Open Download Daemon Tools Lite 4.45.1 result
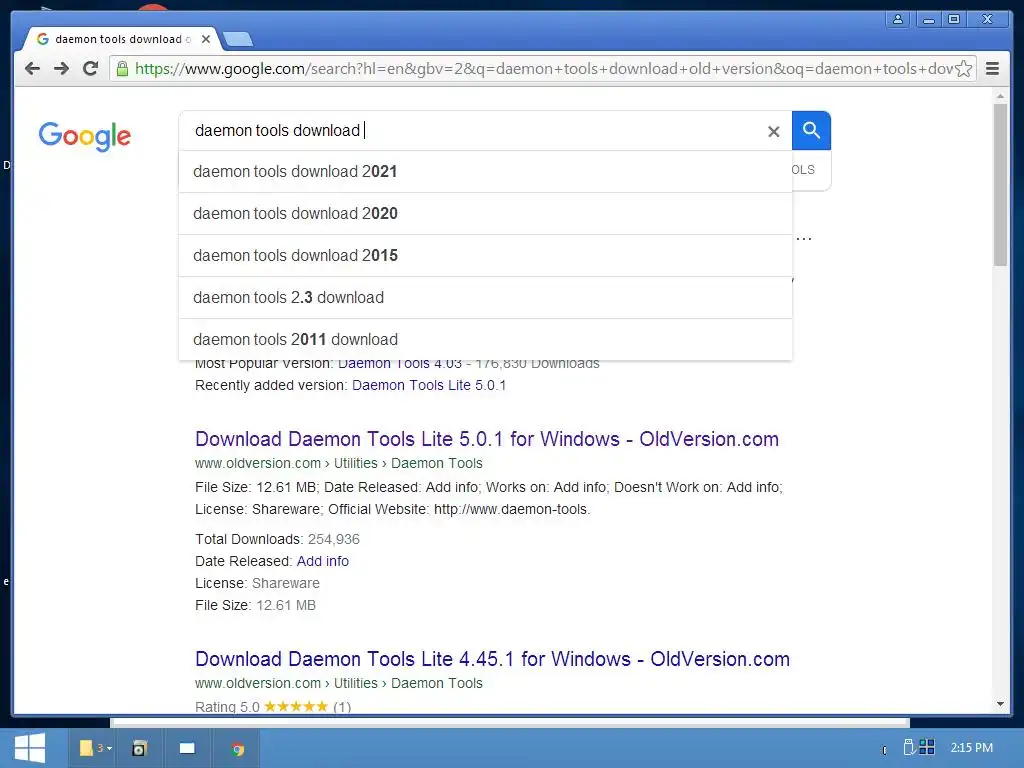1024x768 pixels. click(x=492, y=659)
